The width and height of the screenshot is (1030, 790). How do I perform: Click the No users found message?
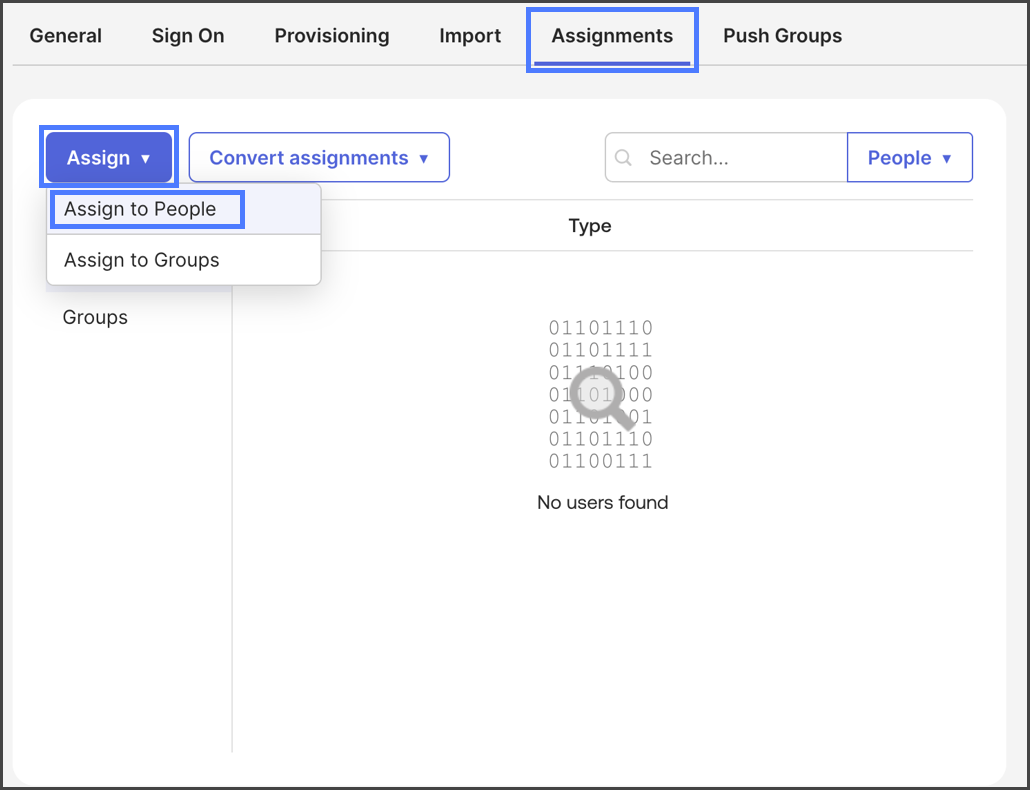[x=602, y=502]
